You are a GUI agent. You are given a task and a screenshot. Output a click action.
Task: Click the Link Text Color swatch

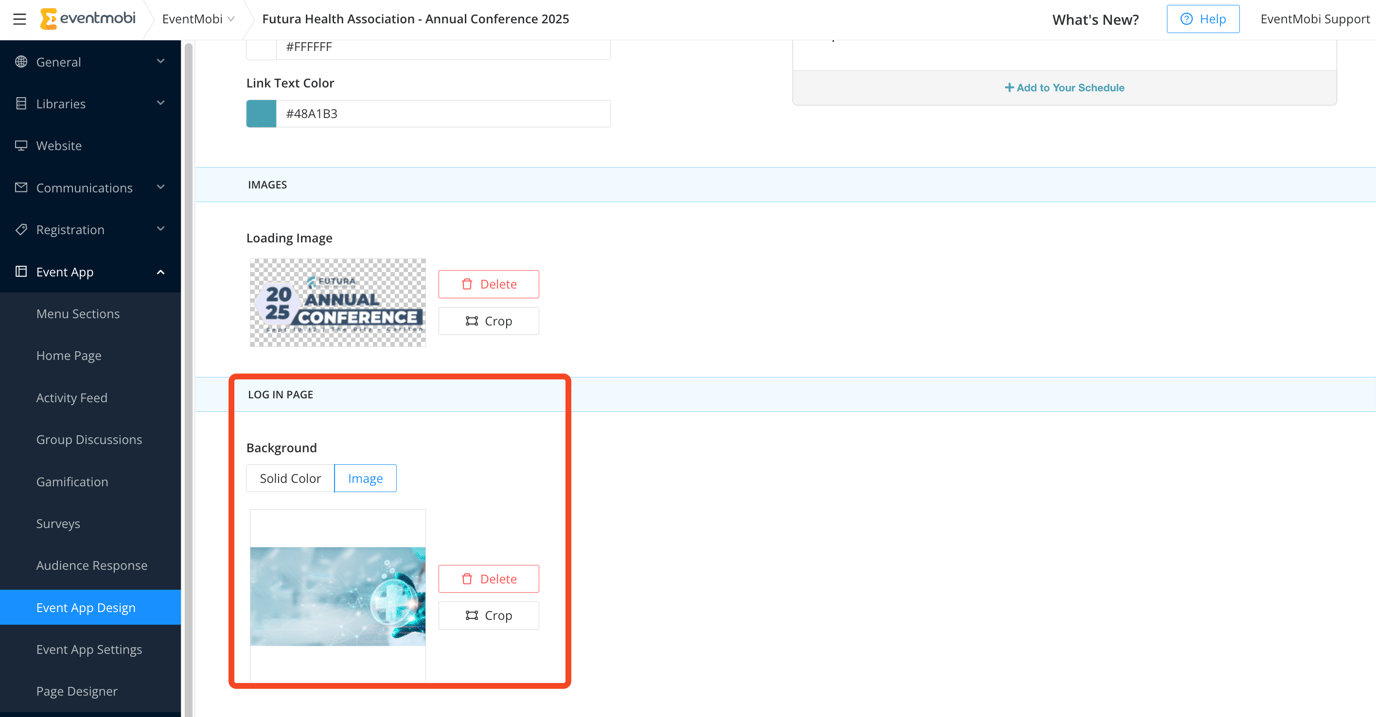261,114
